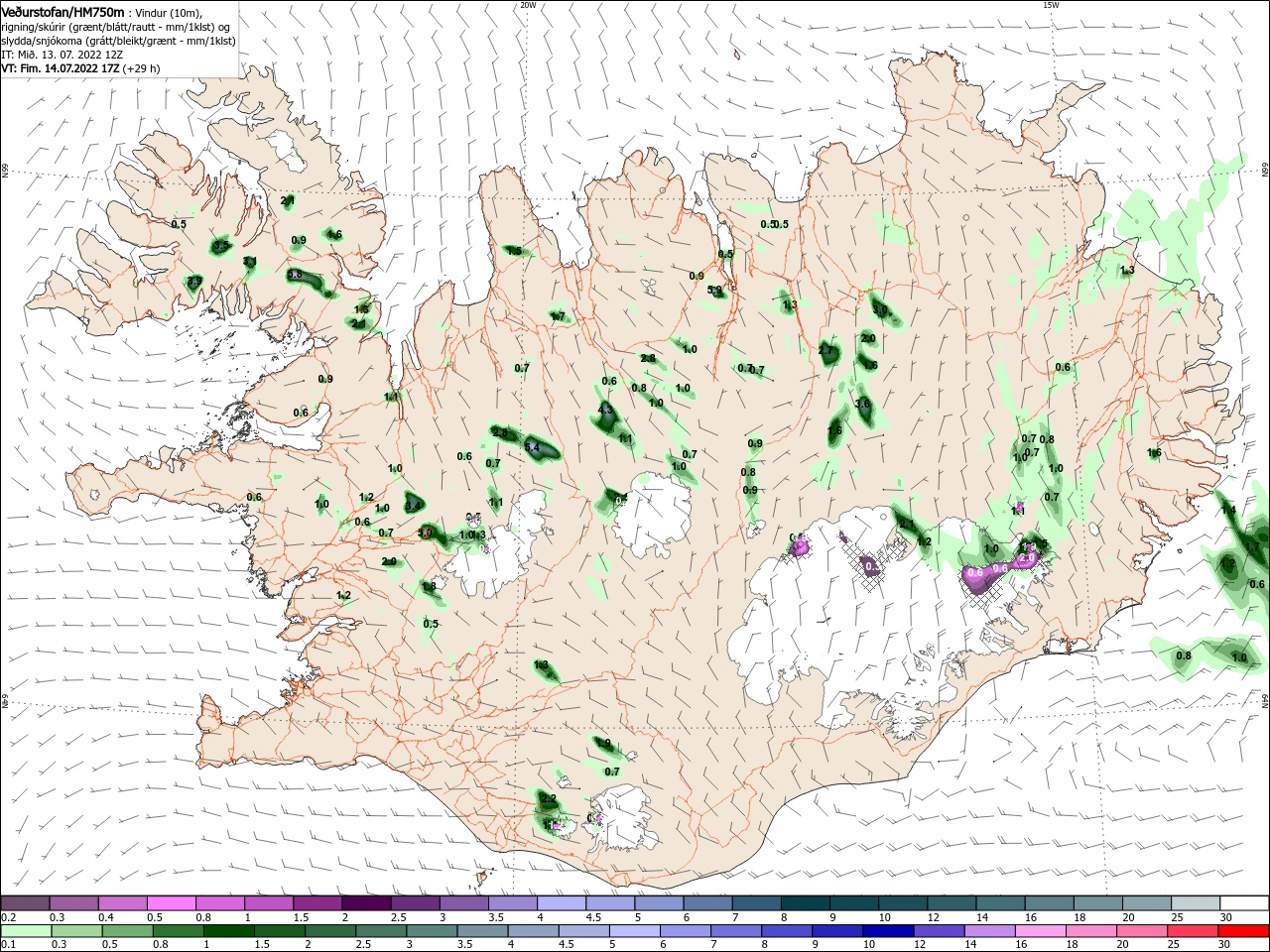
Task: Click the initial time line 'IT: Mið. 13. 07. 2022 12Z'
Action: [x=62, y=55]
